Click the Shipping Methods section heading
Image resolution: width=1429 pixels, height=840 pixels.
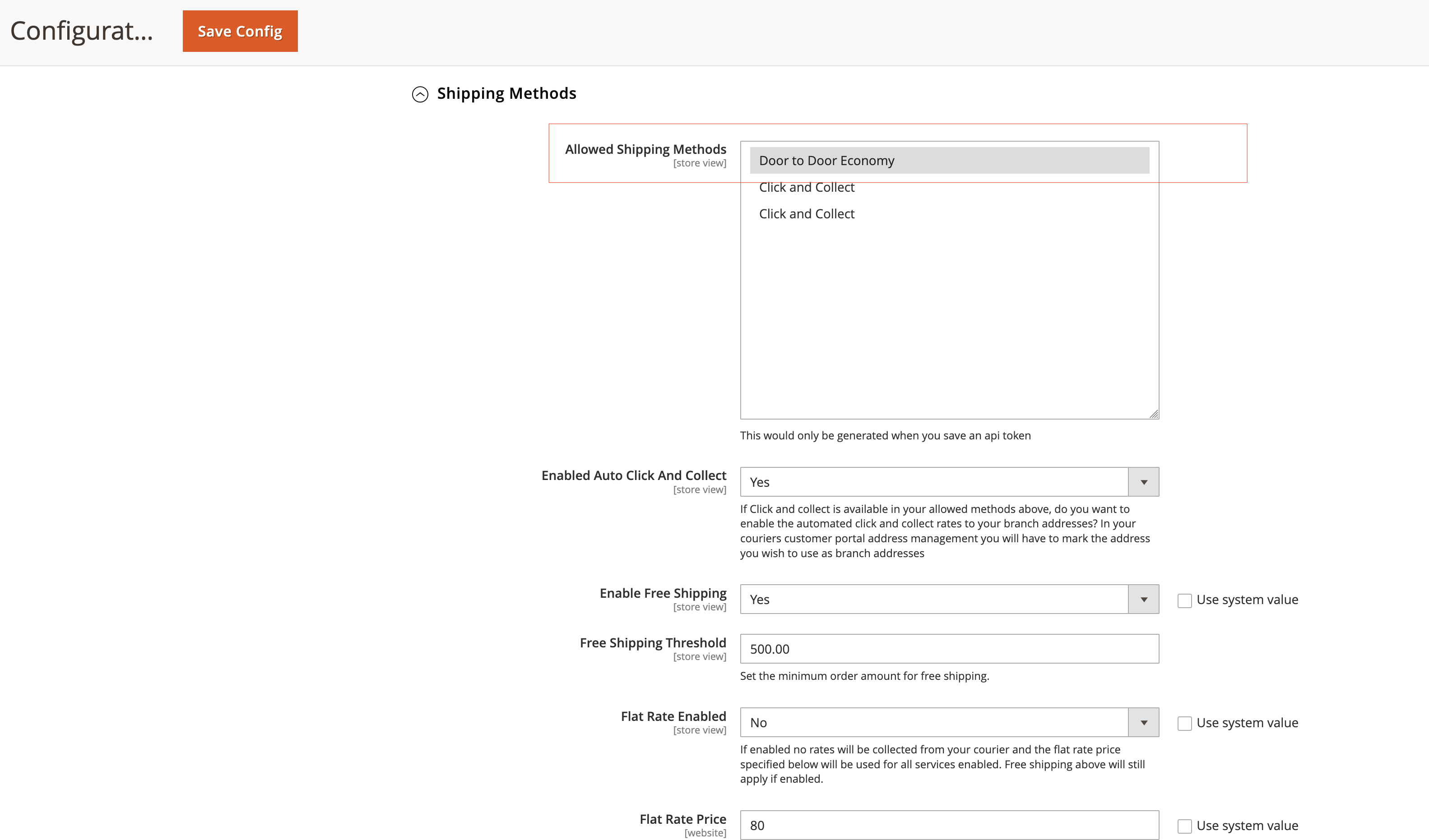[506, 93]
